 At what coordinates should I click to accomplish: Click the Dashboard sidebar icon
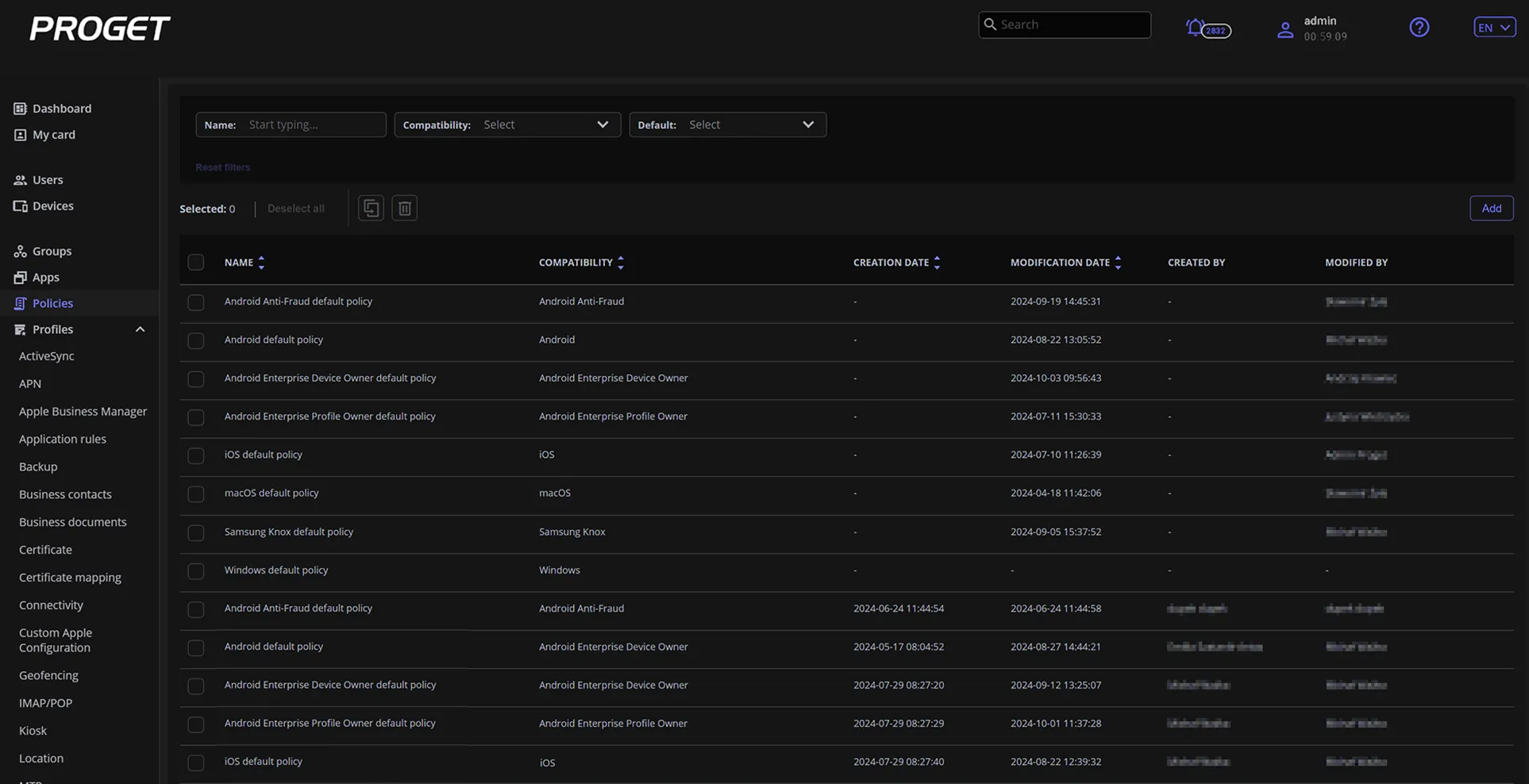coord(20,109)
